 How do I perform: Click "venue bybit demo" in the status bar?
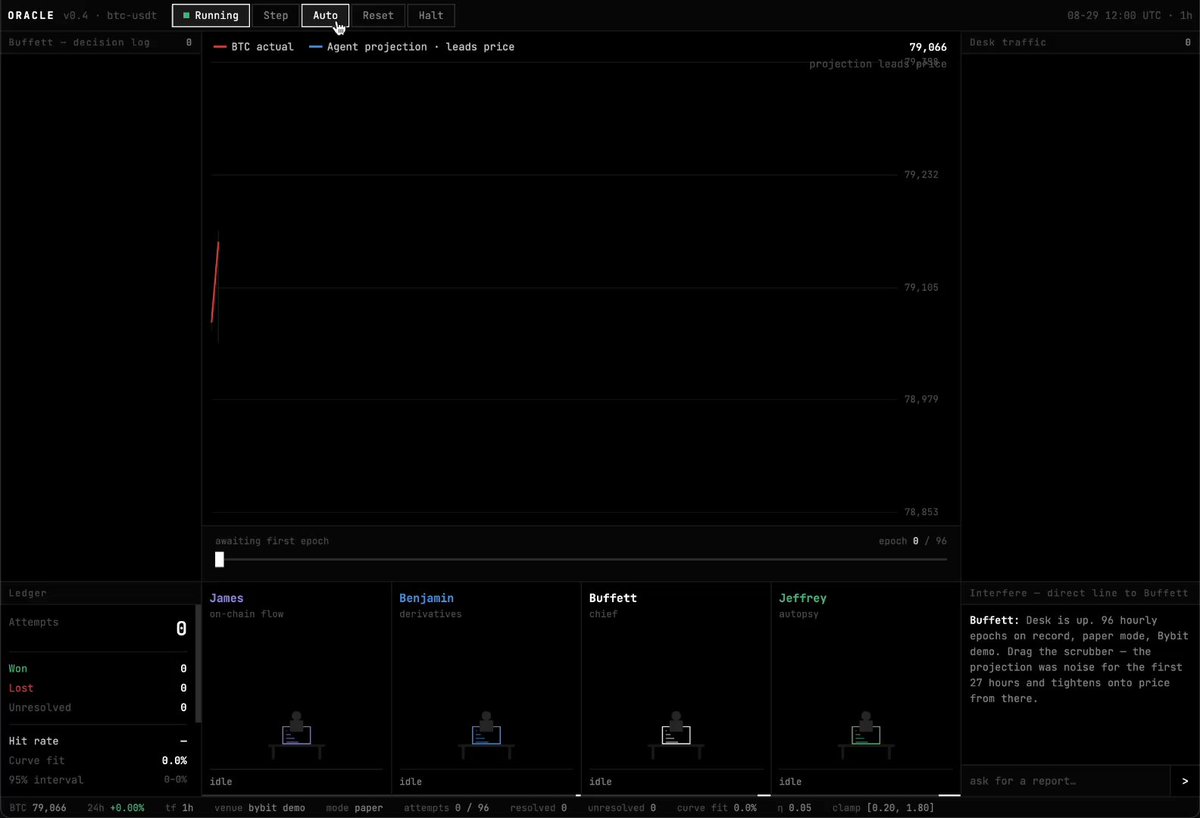260,807
